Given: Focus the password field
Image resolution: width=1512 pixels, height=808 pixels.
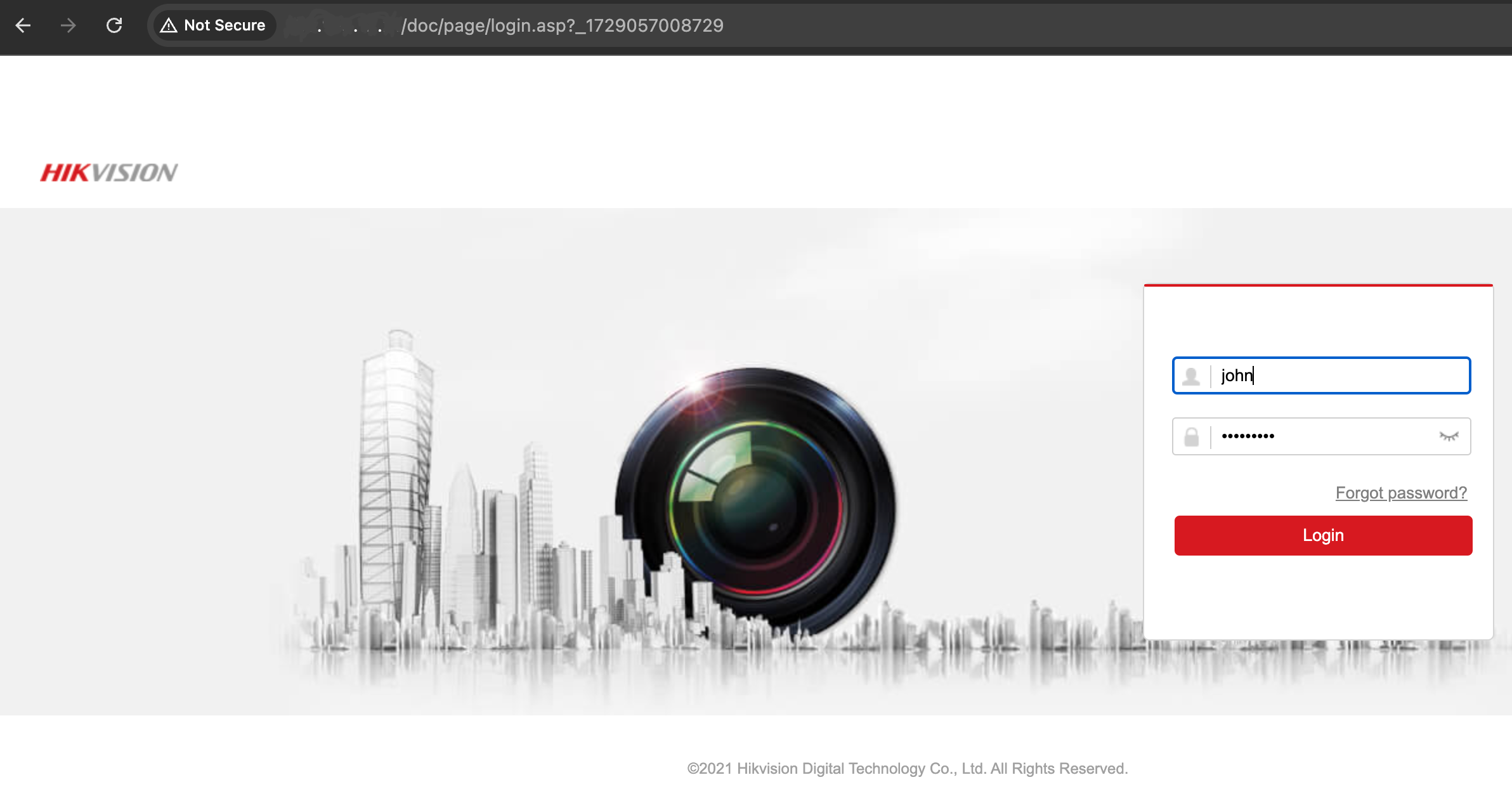Looking at the screenshot, I should [x=1321, y=436].
